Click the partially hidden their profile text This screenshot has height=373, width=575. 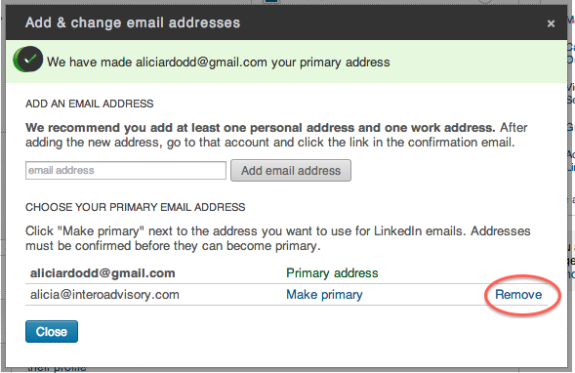(57, 367)
